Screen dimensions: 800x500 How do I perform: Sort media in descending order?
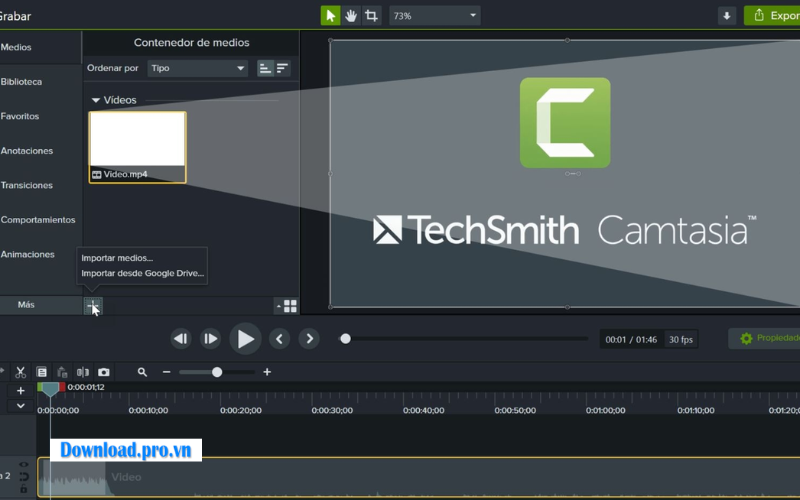click(x=282, y=68)
